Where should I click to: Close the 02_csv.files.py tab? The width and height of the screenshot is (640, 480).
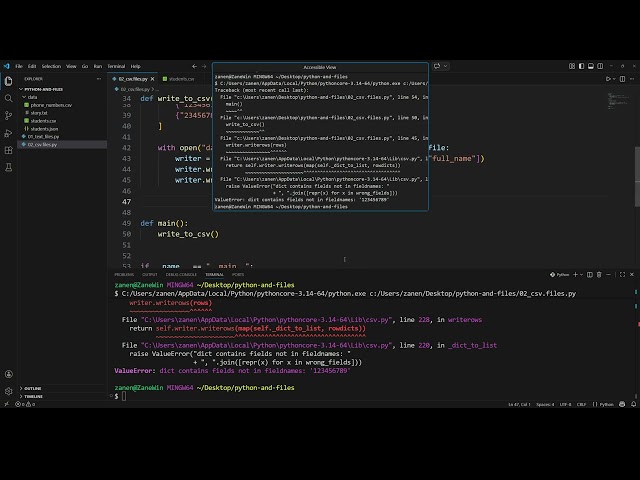pyautogui.click(x=153, y=79)
